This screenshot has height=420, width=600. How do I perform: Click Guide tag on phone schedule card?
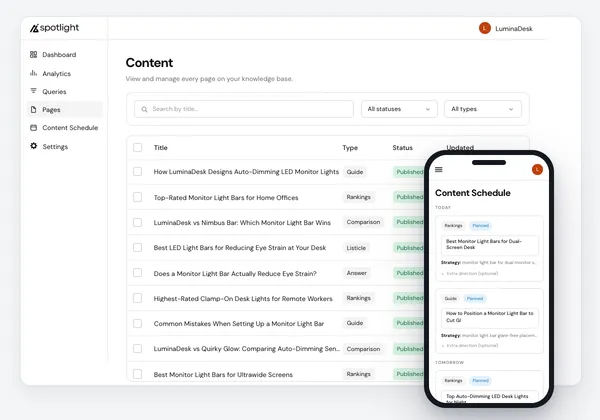[450, 298]
